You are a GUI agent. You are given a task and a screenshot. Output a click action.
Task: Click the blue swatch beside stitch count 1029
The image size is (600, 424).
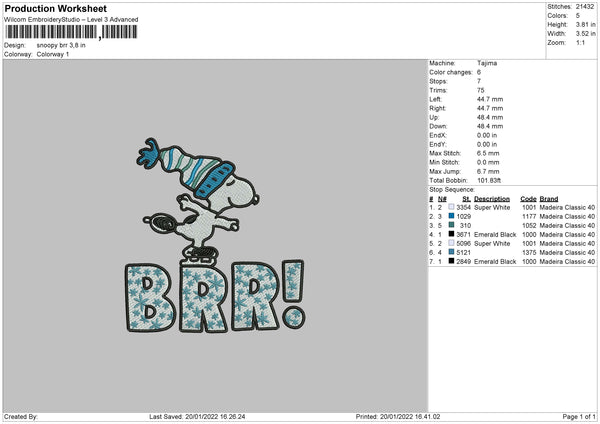[452, 216]
